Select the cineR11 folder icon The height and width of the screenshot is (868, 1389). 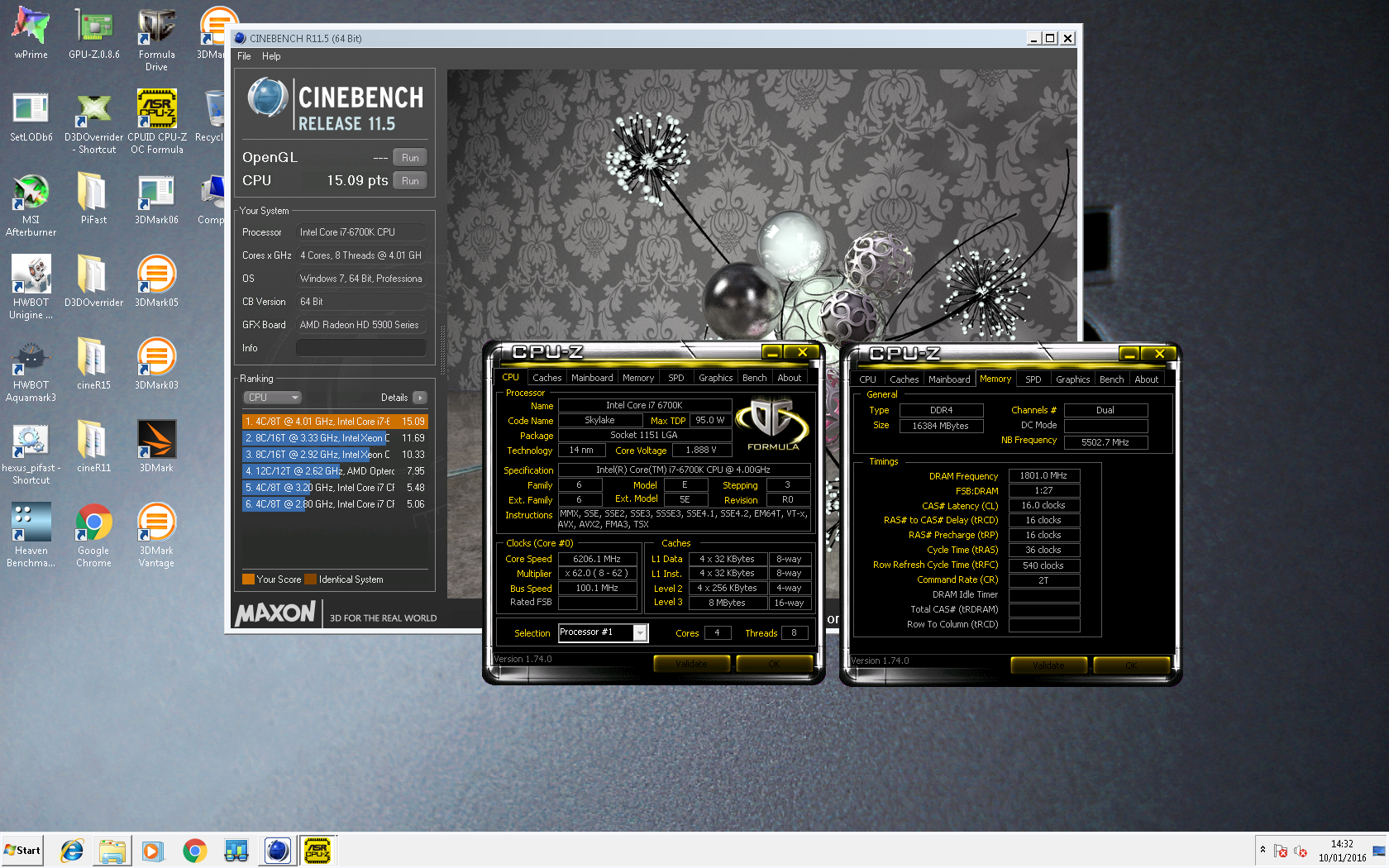[x=93, y=446]
